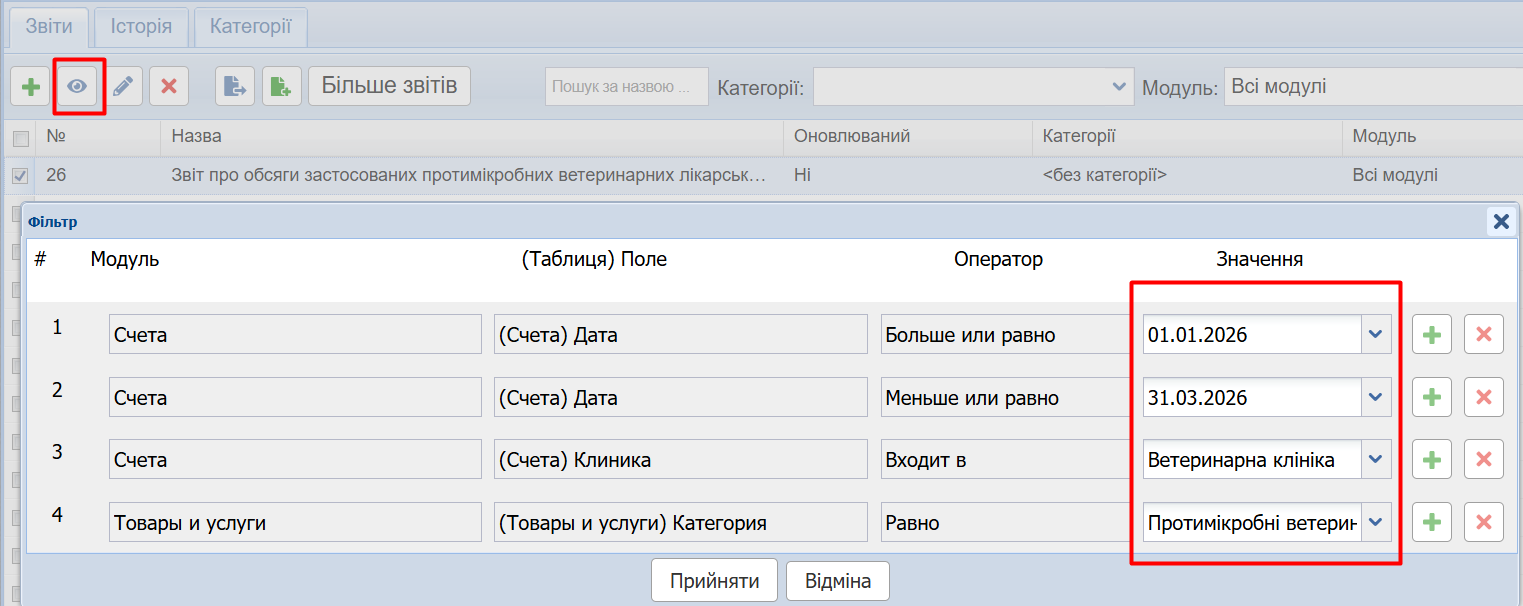Screen dimensions: 1523x606
Task: Open the Категорії tab
Action: point(250,27)
